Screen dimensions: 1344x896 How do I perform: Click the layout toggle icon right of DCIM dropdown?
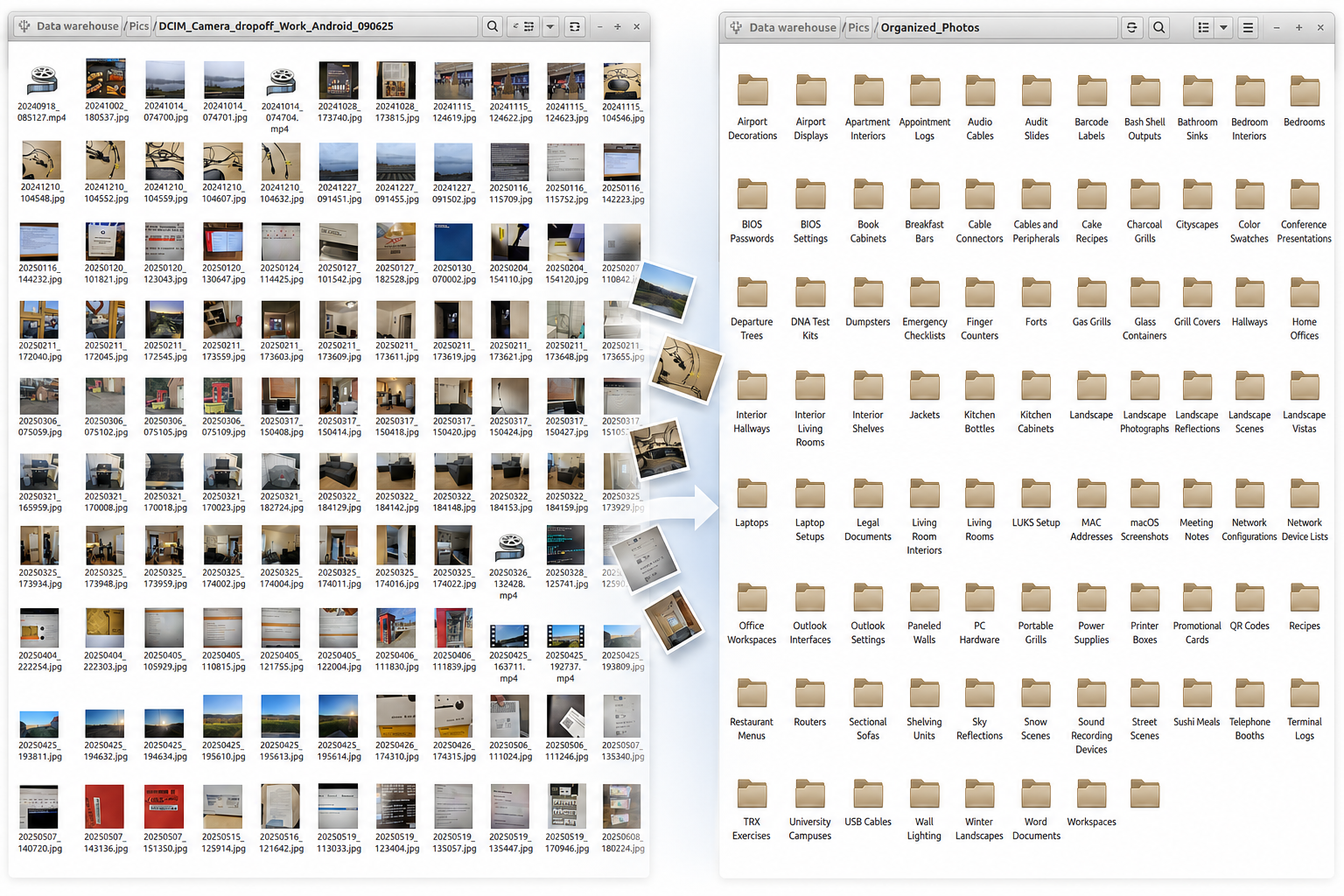click(x=575, y=26)
